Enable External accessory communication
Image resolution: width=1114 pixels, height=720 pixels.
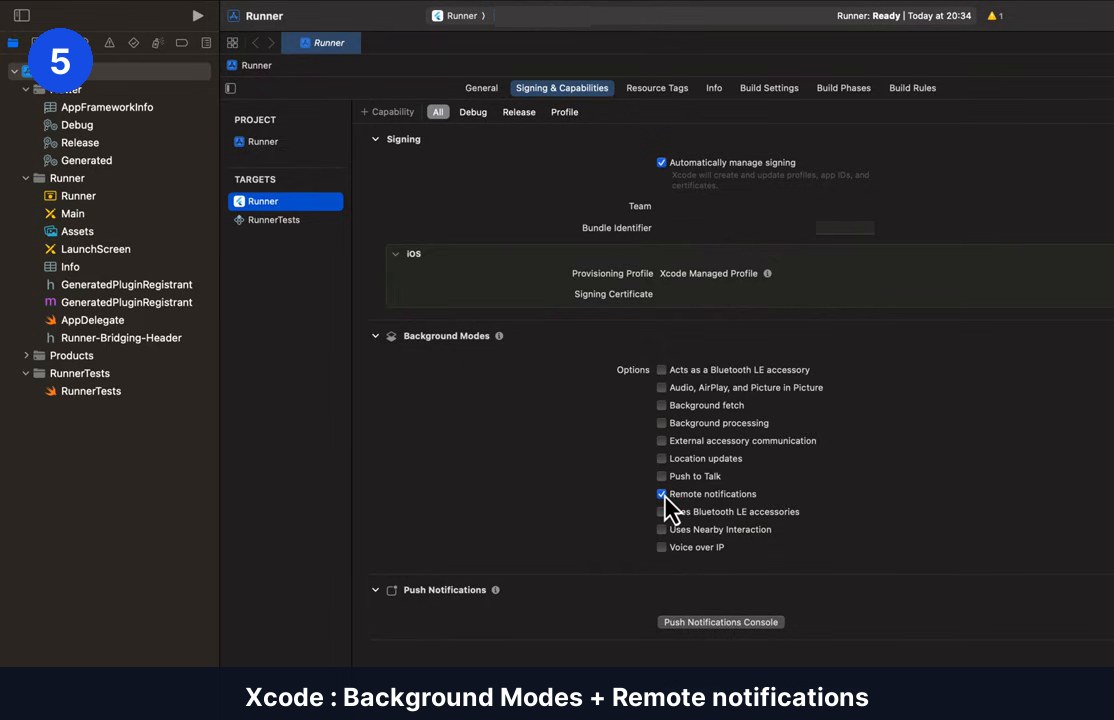(x=661, y=441)
